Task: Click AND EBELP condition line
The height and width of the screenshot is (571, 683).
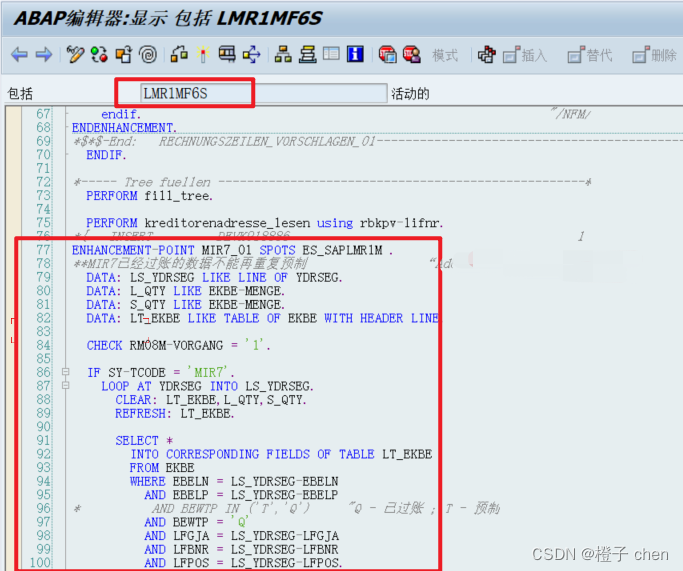Action: click(241, 495)
